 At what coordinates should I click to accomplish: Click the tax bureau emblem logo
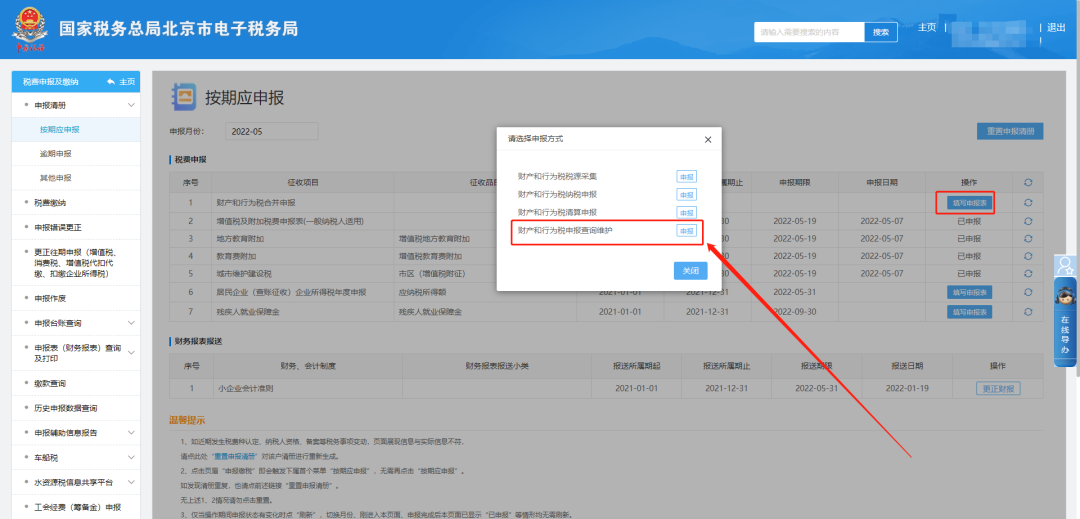coord(30,31)
